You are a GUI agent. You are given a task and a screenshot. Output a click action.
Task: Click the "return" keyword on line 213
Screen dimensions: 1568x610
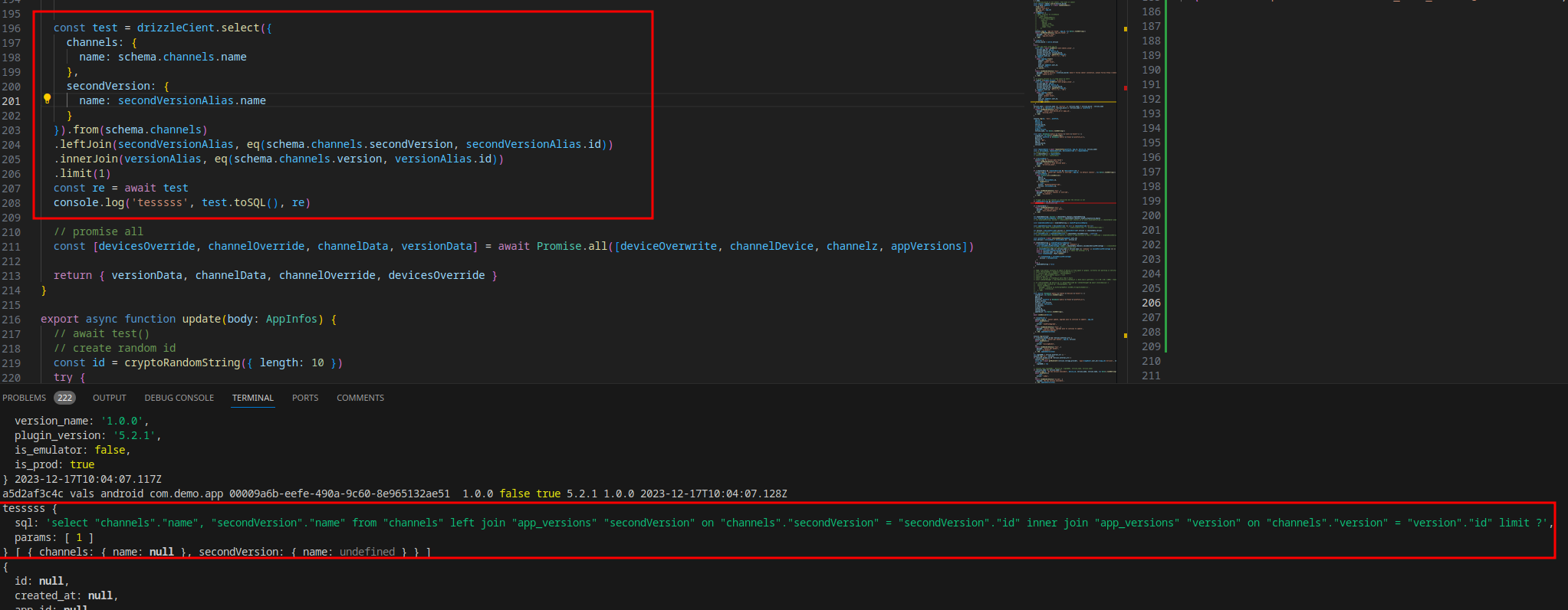point(73,275)
